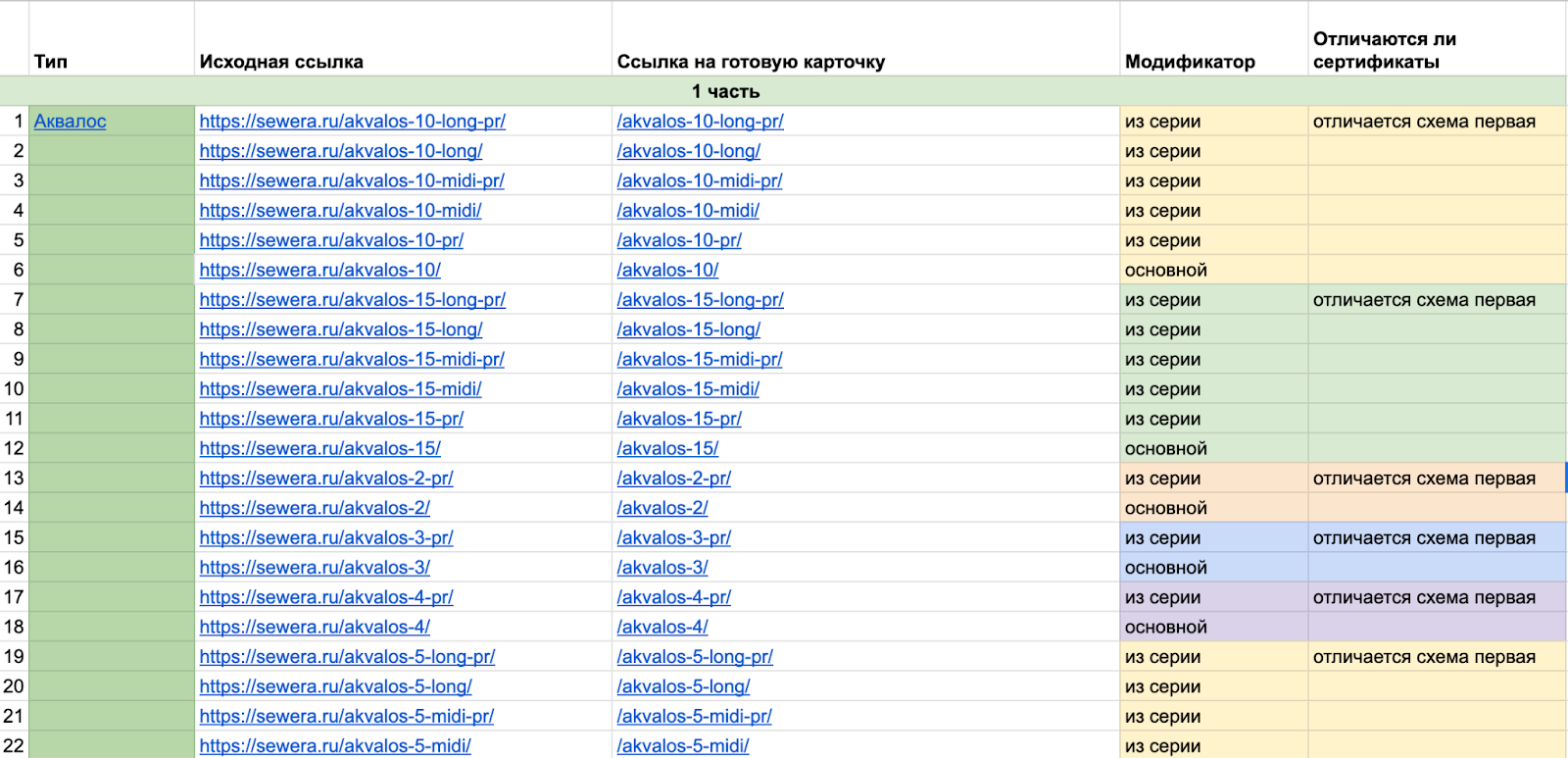Open card link /akvalos-5-midi-pr/

click(x=695, y=716)
